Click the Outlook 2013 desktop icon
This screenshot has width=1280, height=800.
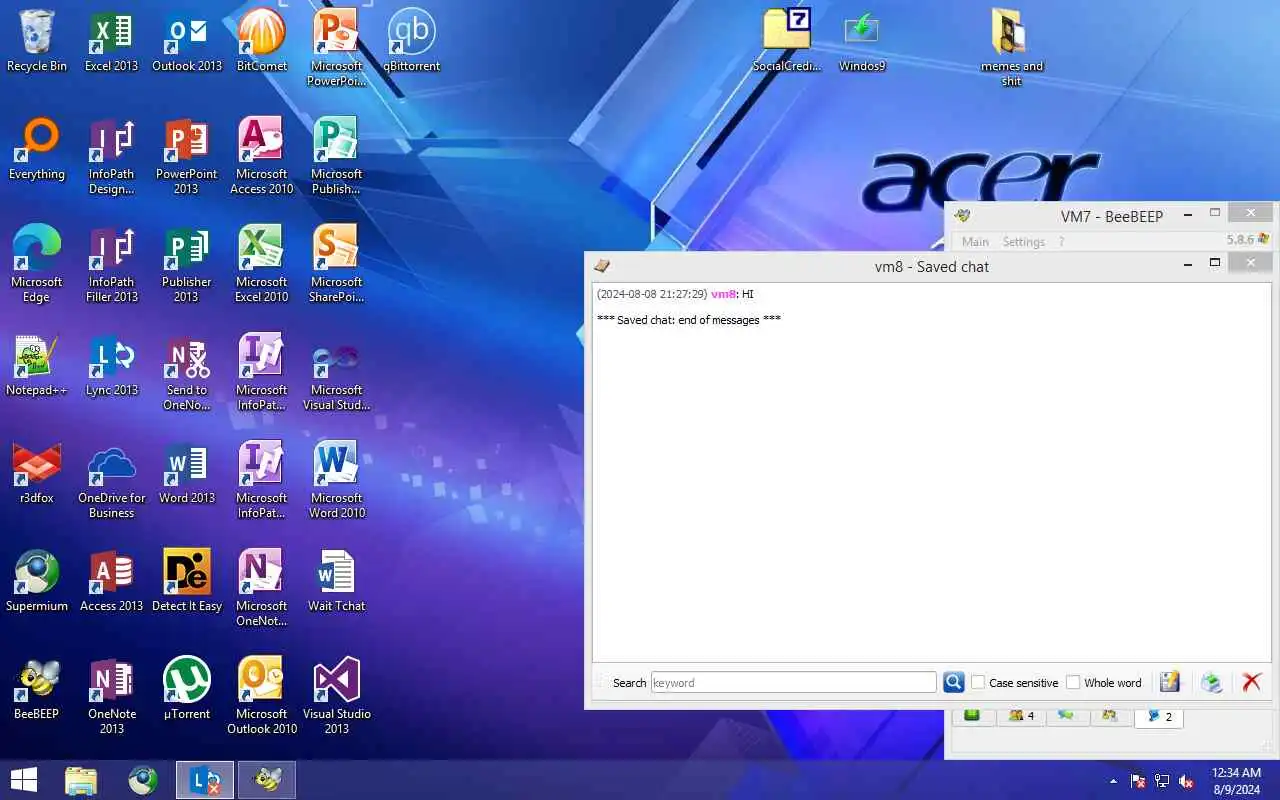pyautogui.click(x=187, y=41)
